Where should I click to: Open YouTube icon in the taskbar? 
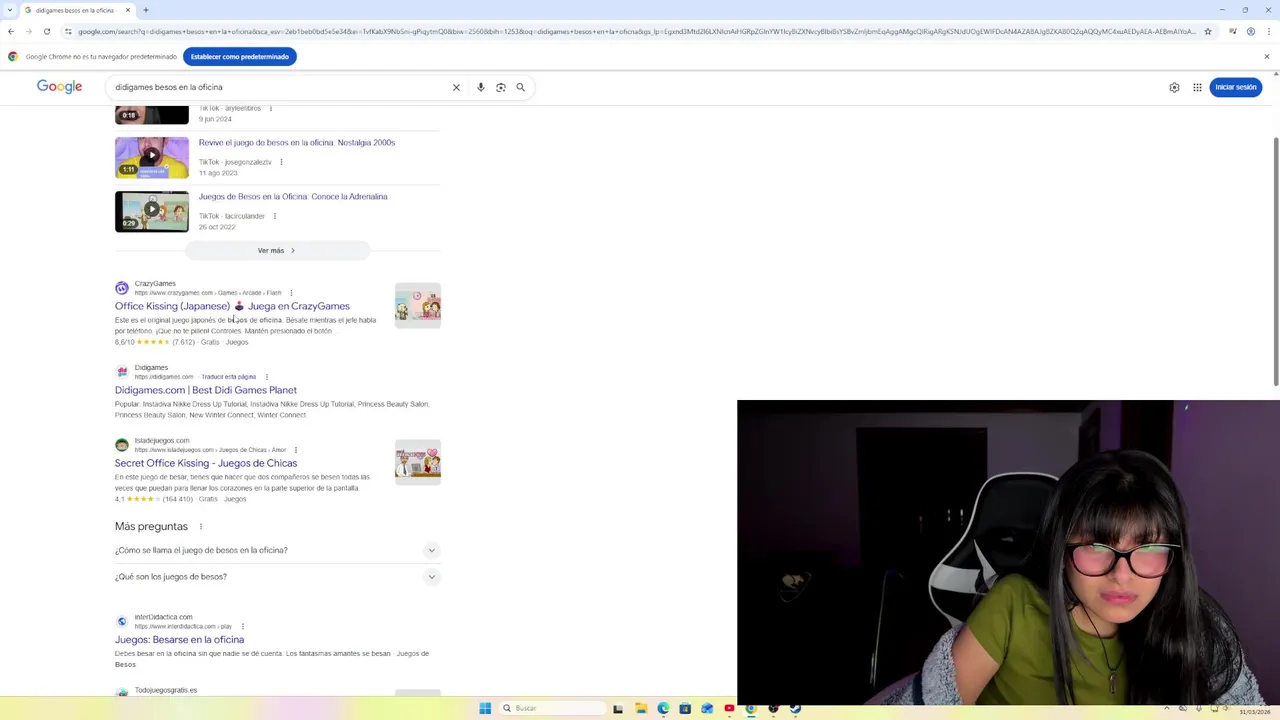(x=729, y=709)
